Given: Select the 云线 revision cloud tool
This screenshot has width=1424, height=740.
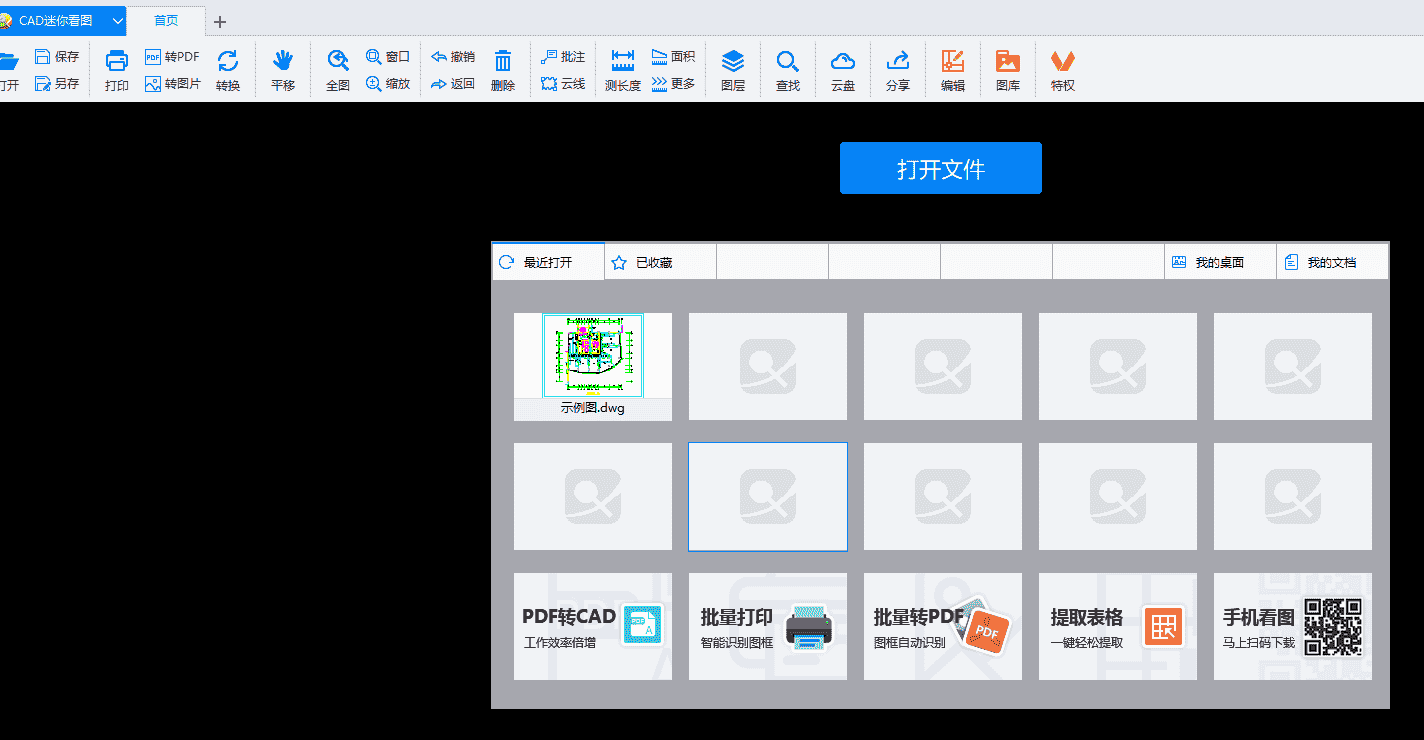Looking at the screenshot, I should pos(563,84).
